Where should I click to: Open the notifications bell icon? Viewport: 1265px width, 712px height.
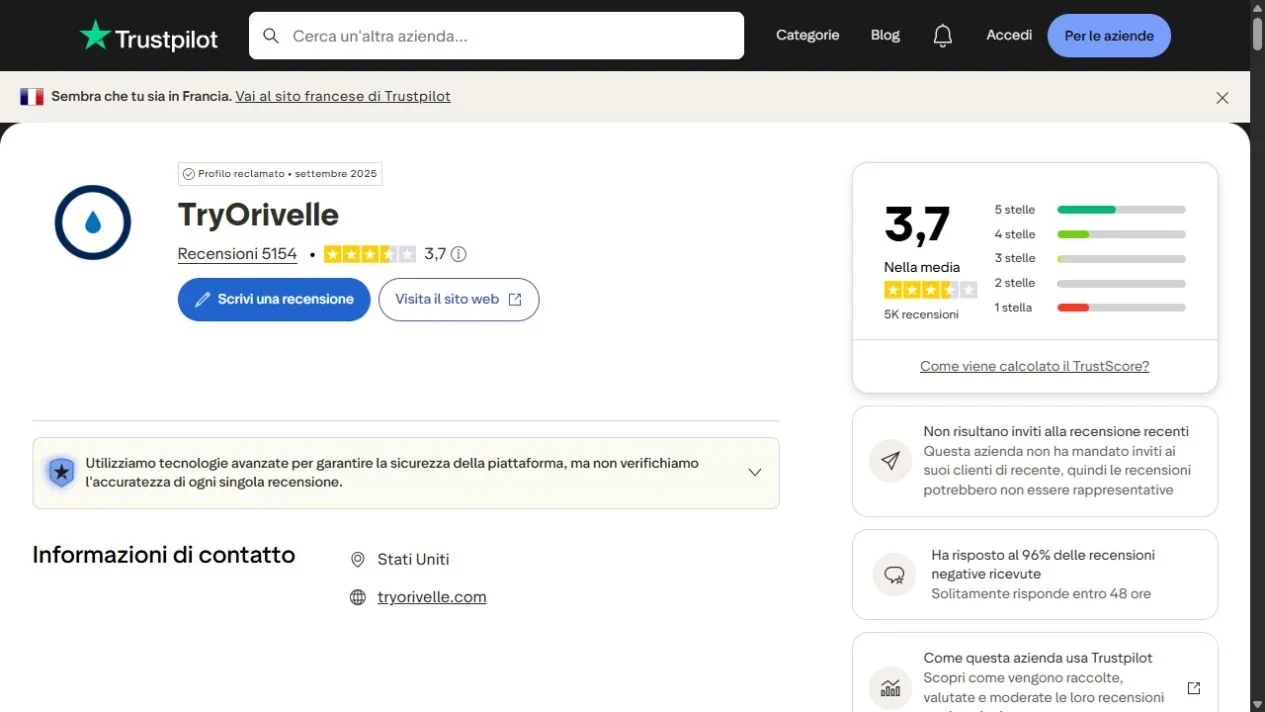tap(942, 36)
